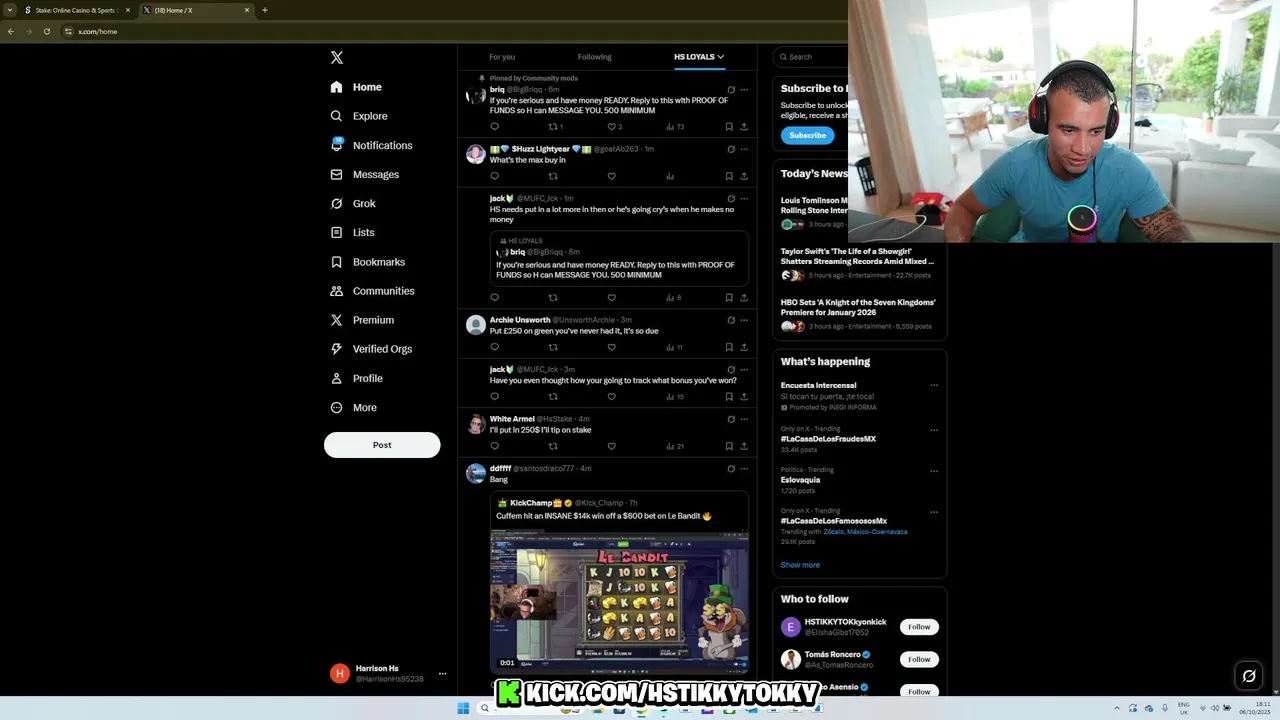This screenshot has height=720, width=1280.
Task: Click the X logo in sidebar
Action: click(337, 58)
